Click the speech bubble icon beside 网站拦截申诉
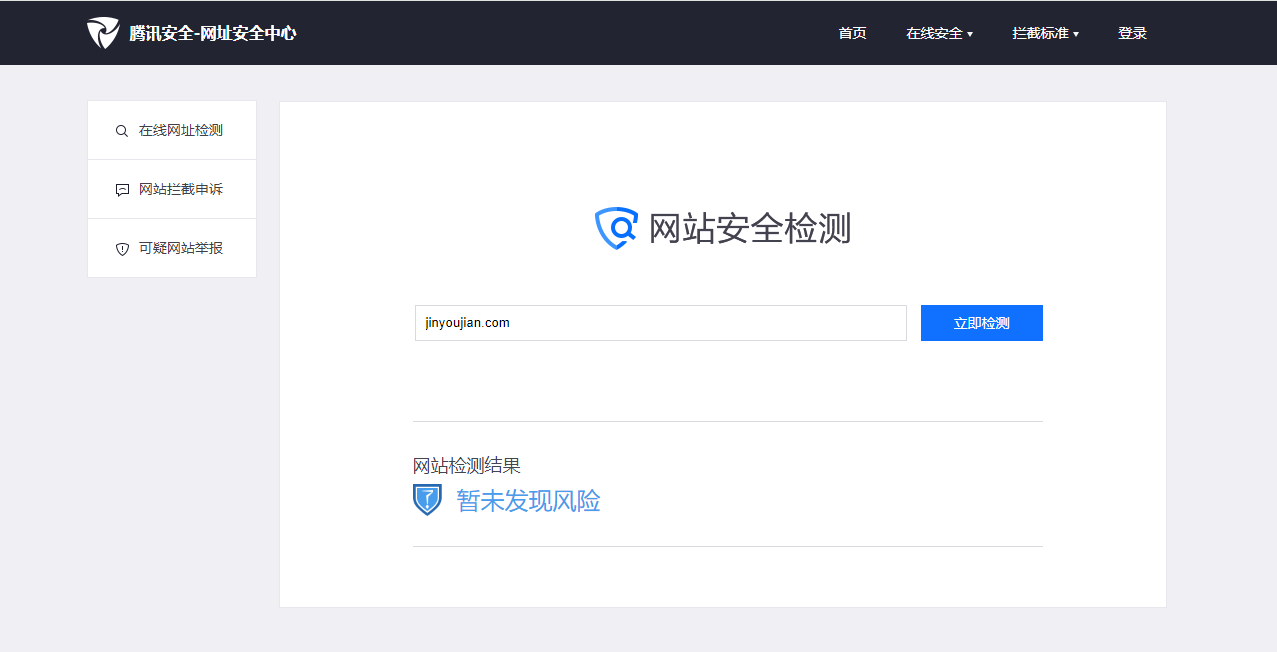 [122, 190]
